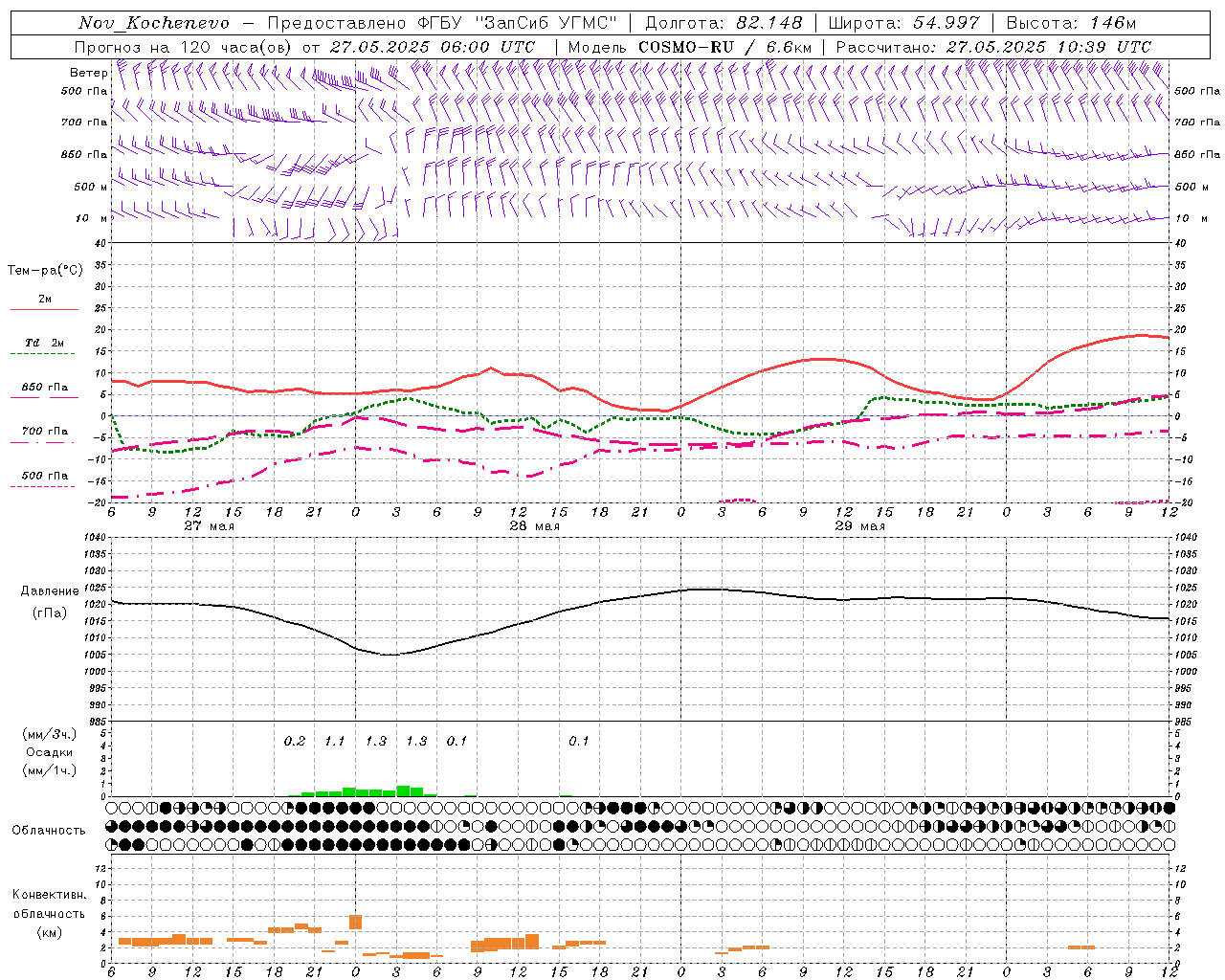Click the Прогноз на 120 часа(ов) text
Viewport: 1225px width, 980px height.
click(184, 47)
